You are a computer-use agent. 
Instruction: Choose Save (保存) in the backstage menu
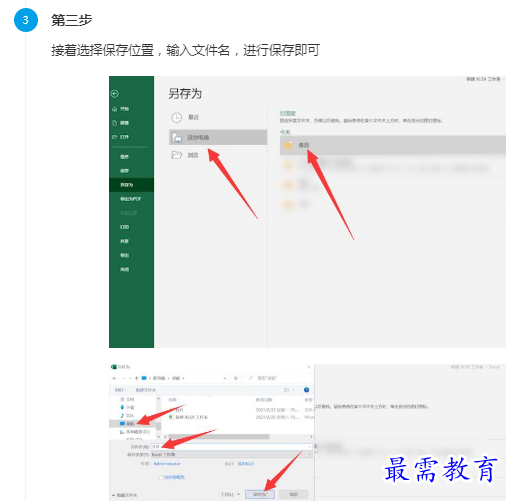pyautogui.click(x=124, y=171)
